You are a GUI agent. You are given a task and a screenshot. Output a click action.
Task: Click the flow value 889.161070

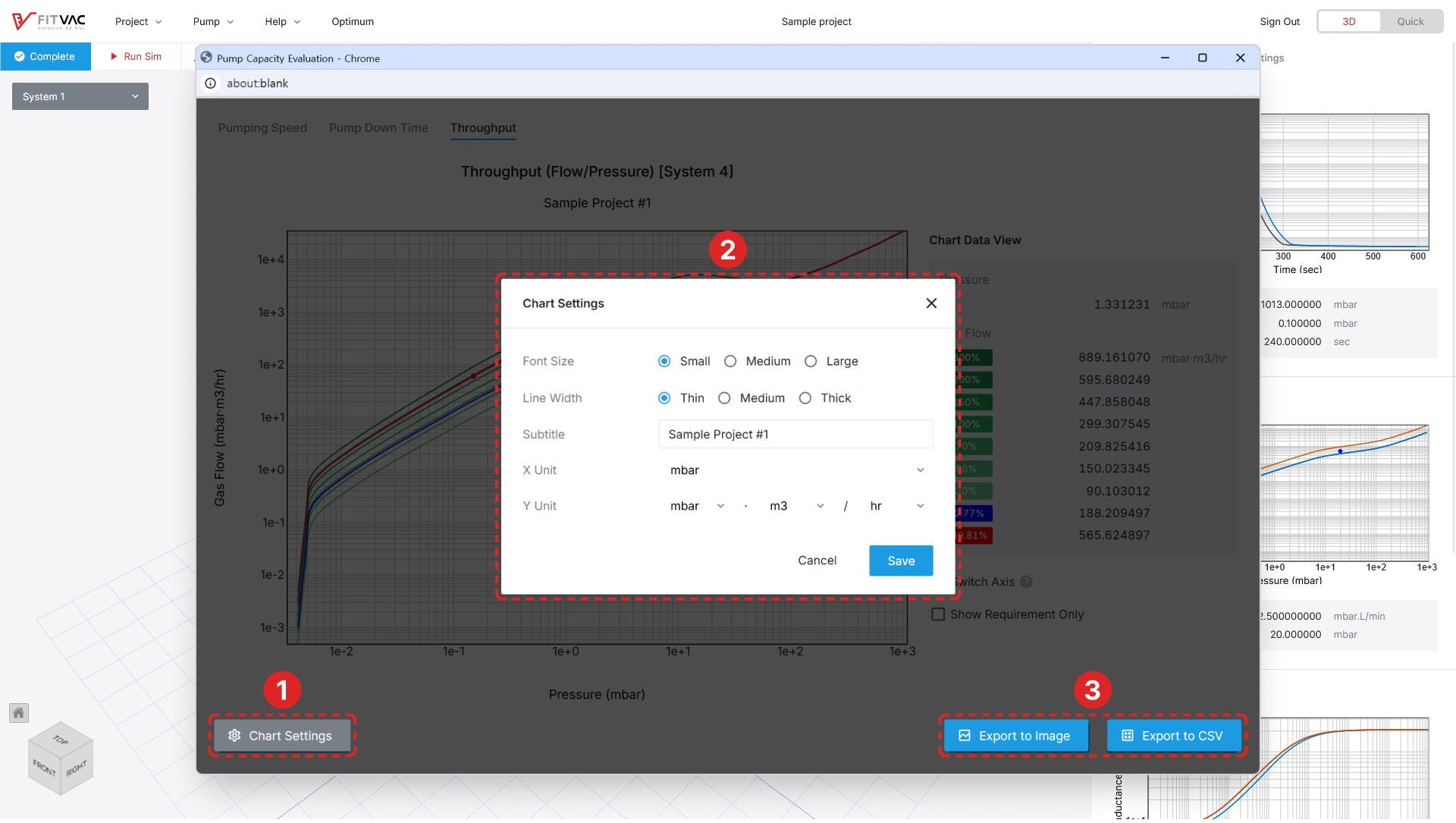1114,358
